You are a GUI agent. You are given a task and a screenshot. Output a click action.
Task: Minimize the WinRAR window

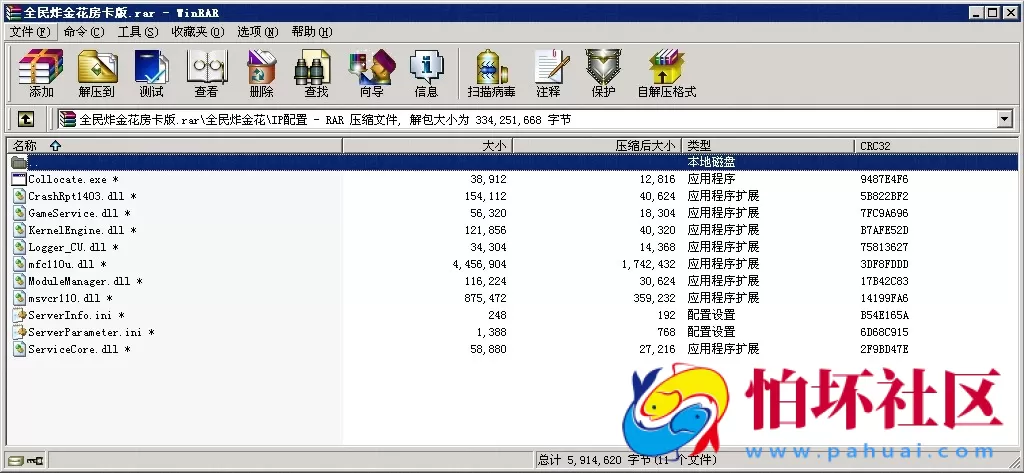(x=976, y=12)
